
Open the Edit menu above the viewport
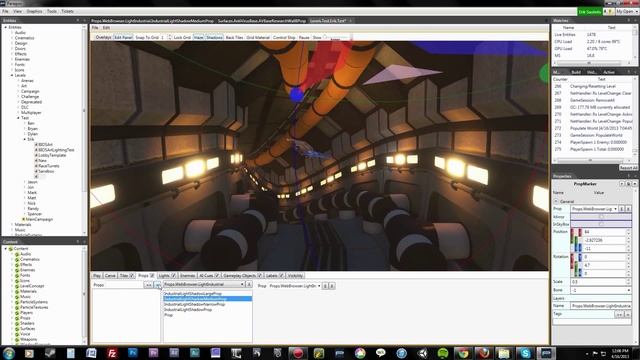pyautogui.click(x=106, y=28)
